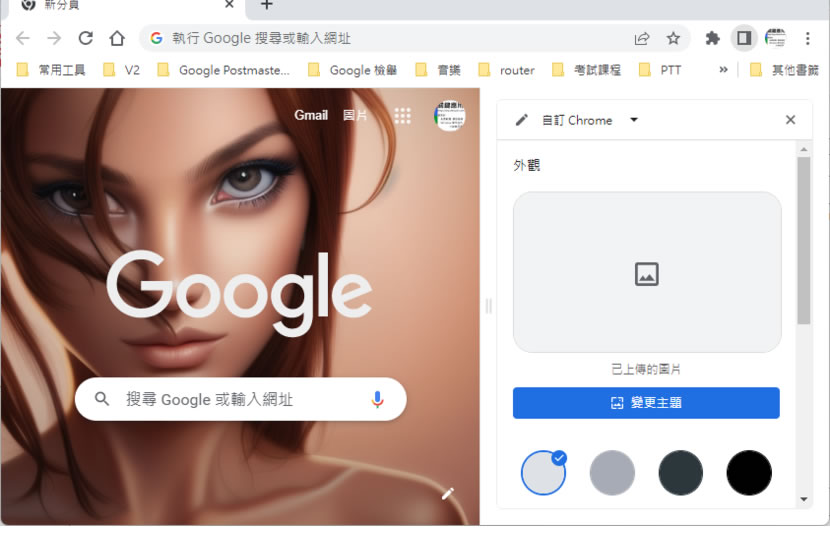Screen dimensions: 830x548
Task: Start voice search with the microphone
Action: [x=377, y=399]
